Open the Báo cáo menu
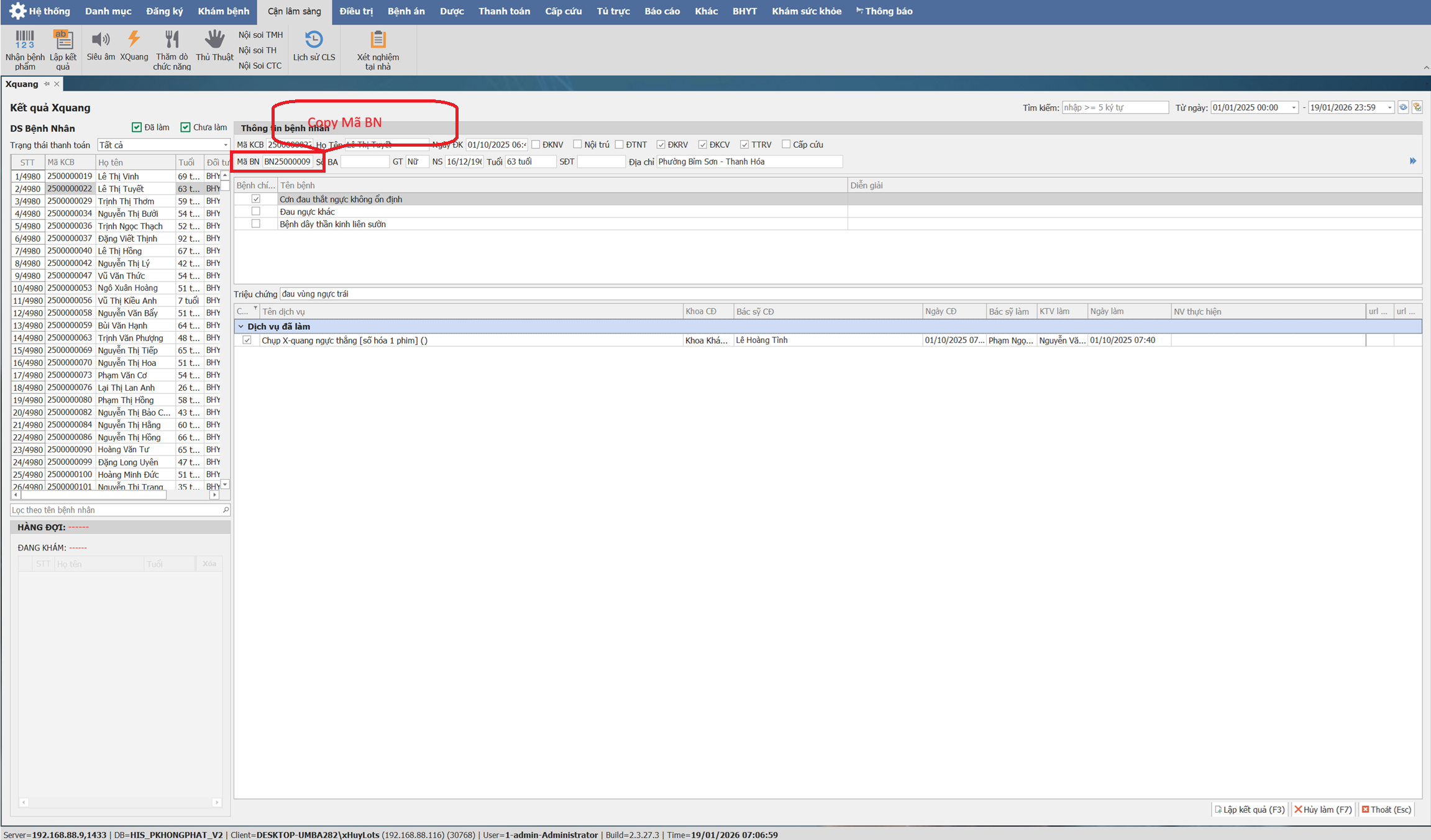The width and height of the screenshot is (1431, 840). click(662, 11)
